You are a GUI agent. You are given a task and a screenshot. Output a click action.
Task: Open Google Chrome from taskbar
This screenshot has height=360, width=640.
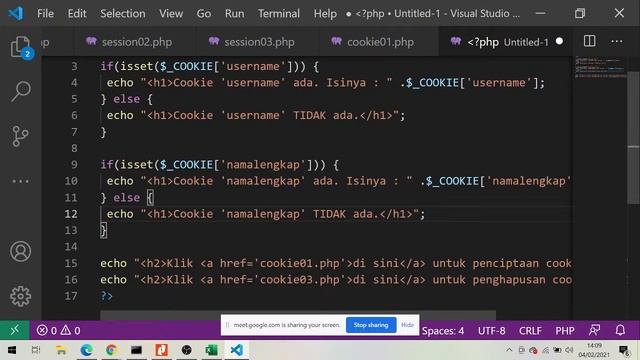(x=111, y=350)
